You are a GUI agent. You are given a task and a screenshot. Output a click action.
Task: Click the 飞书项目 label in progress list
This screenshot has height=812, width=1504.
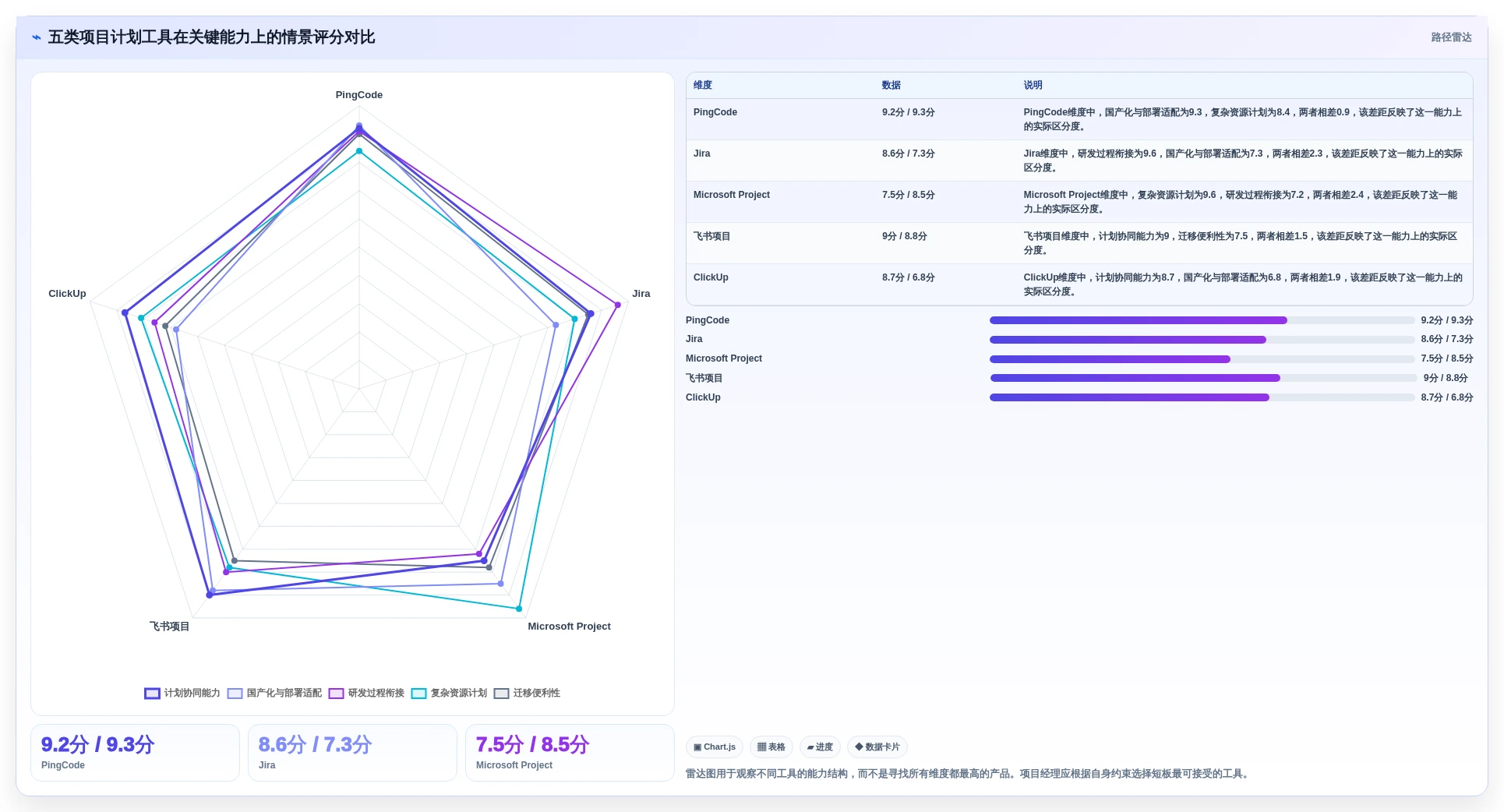pyautogui.click(x=704, y=378)
